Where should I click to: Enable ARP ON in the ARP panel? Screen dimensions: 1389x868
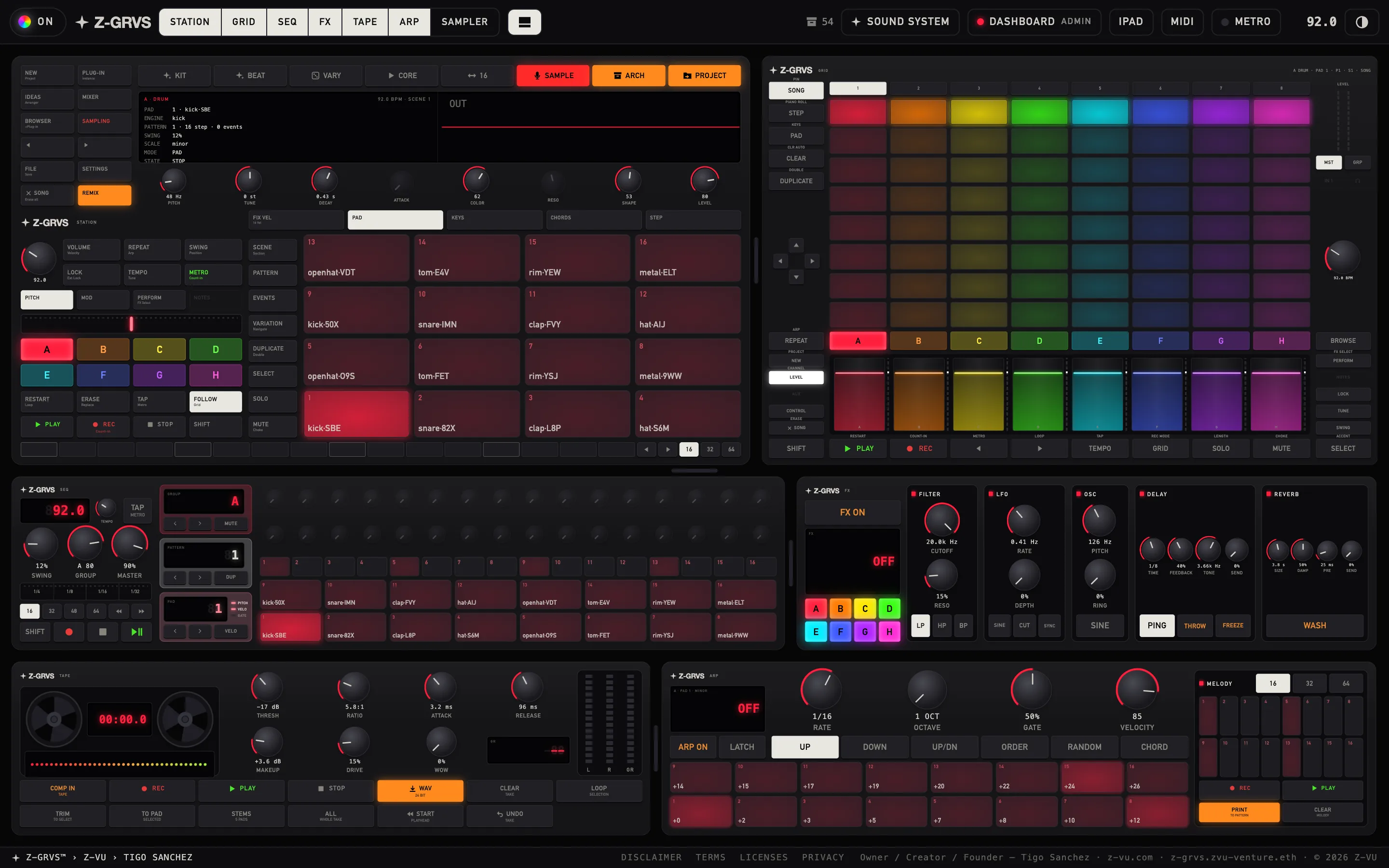(x=693, y=747)
